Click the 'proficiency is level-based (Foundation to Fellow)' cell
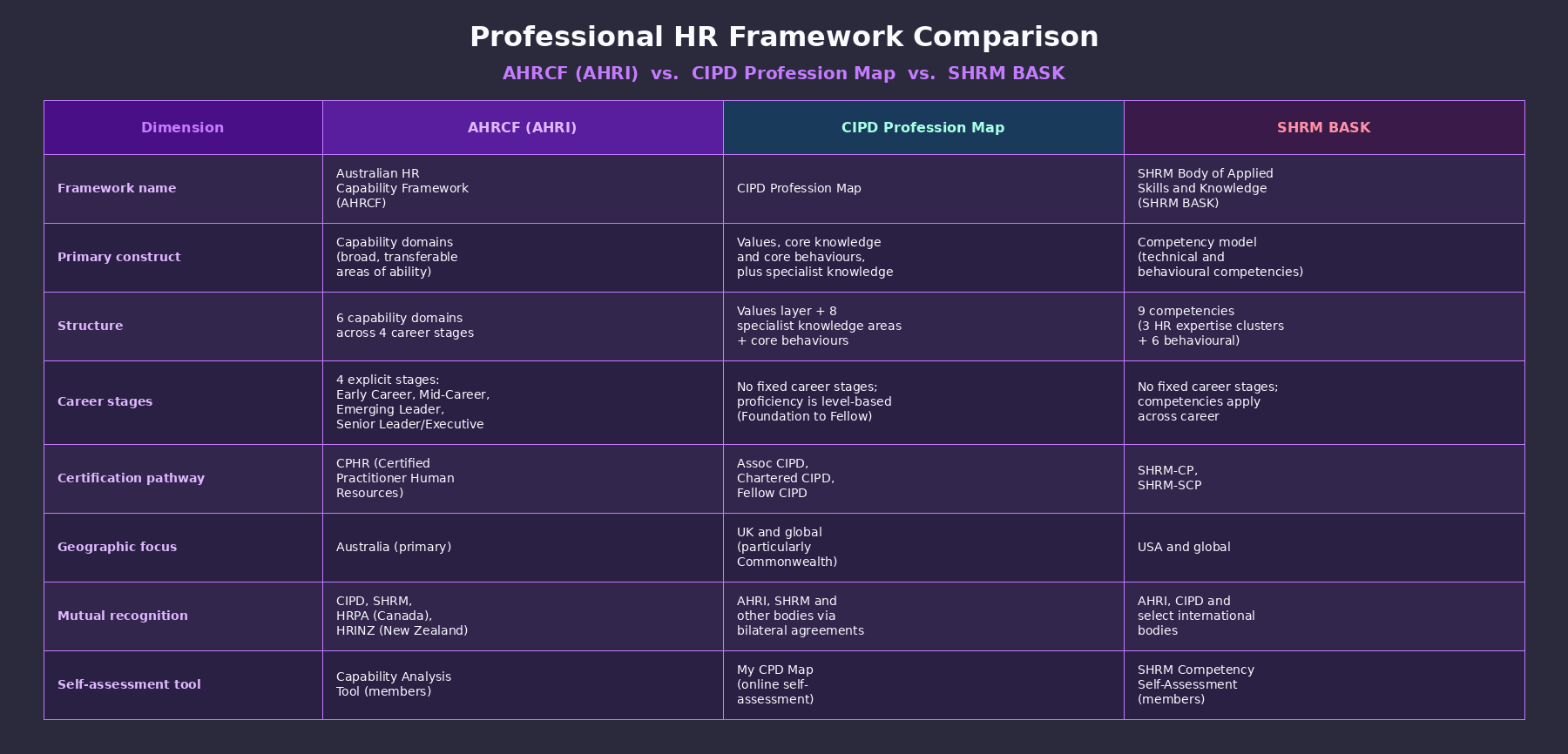 pos(923,402)
